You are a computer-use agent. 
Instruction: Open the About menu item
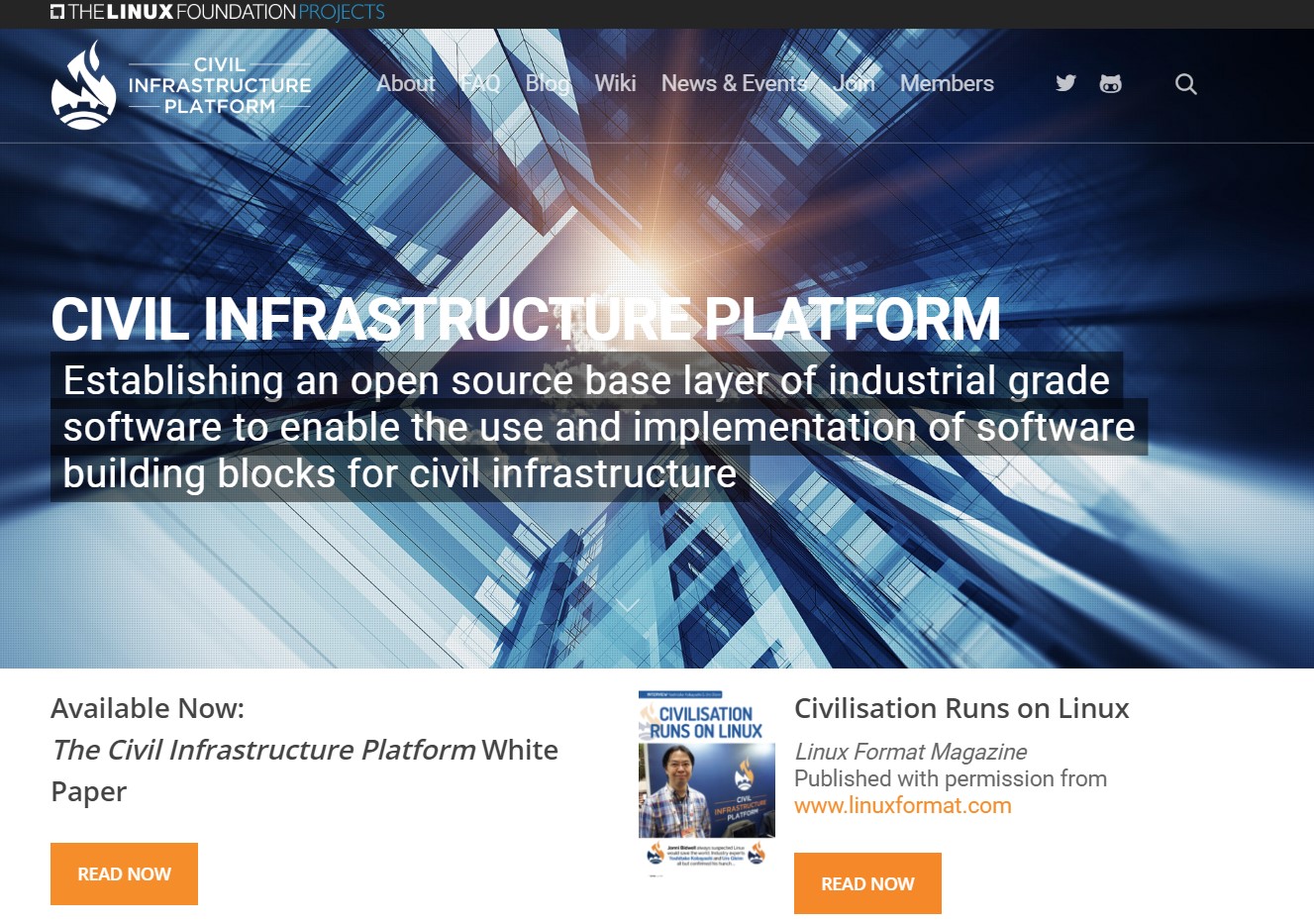405,84
